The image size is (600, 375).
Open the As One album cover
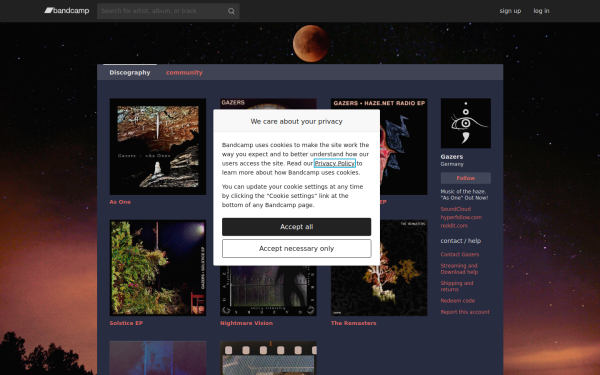click(158, 147)
